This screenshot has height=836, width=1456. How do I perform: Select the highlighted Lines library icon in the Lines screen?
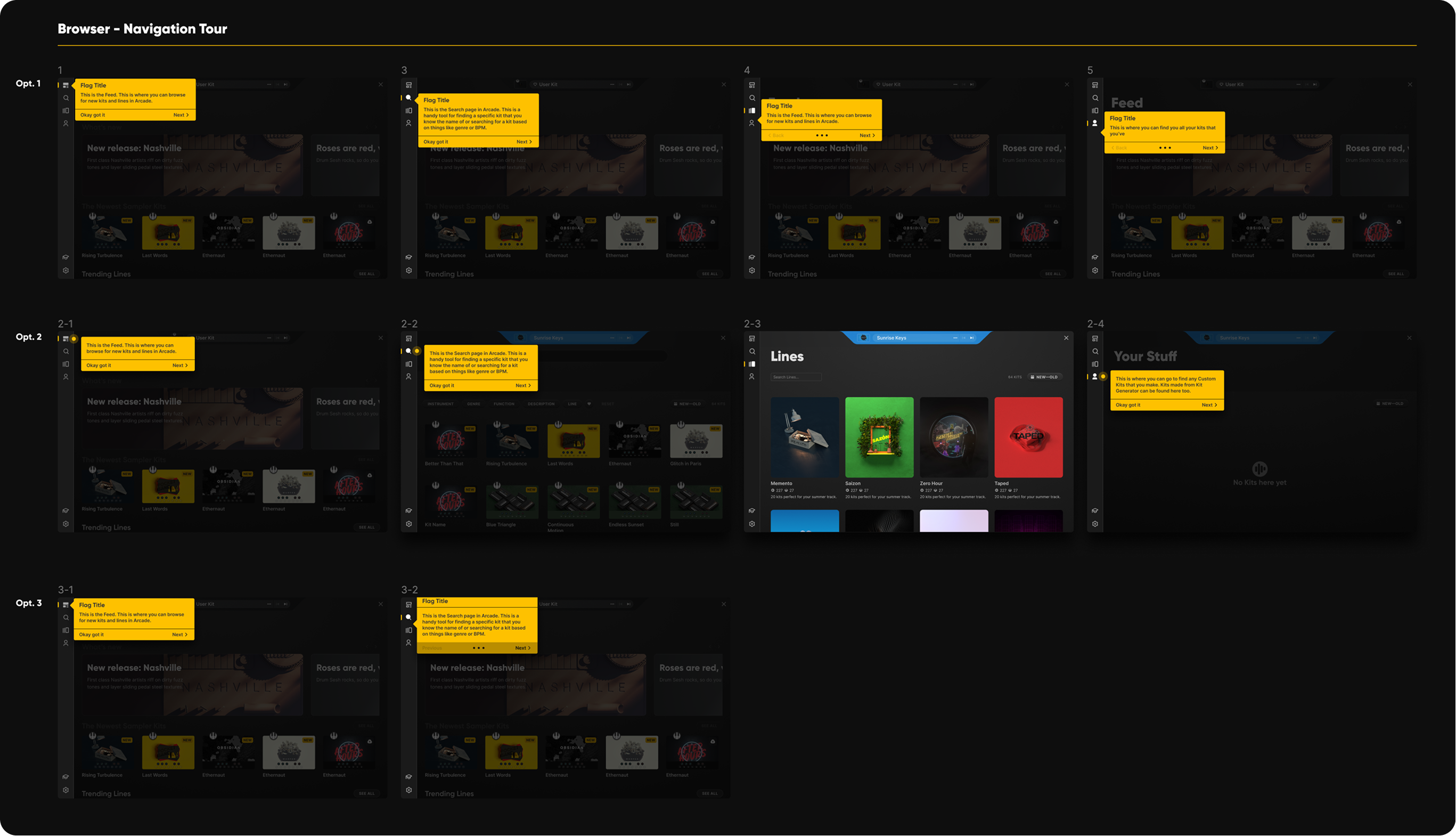[x=752, y=364]
